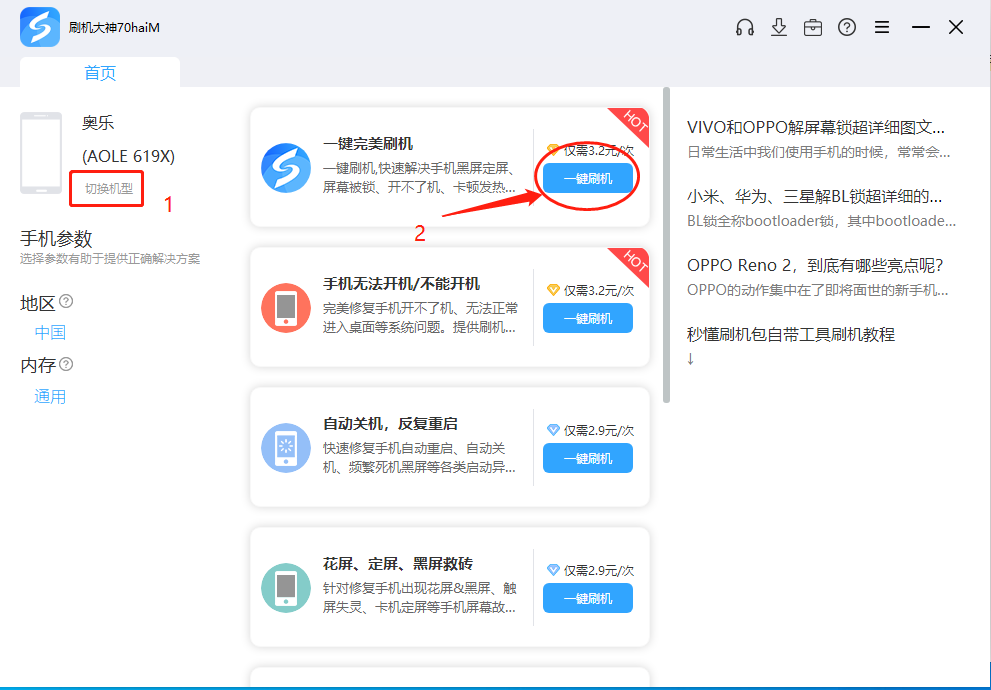This screenshot has width=991, height=690.
Task: Click the 仅需3.2元/次 price on 手机无法开机 card
Action: (x=599, y=291)
